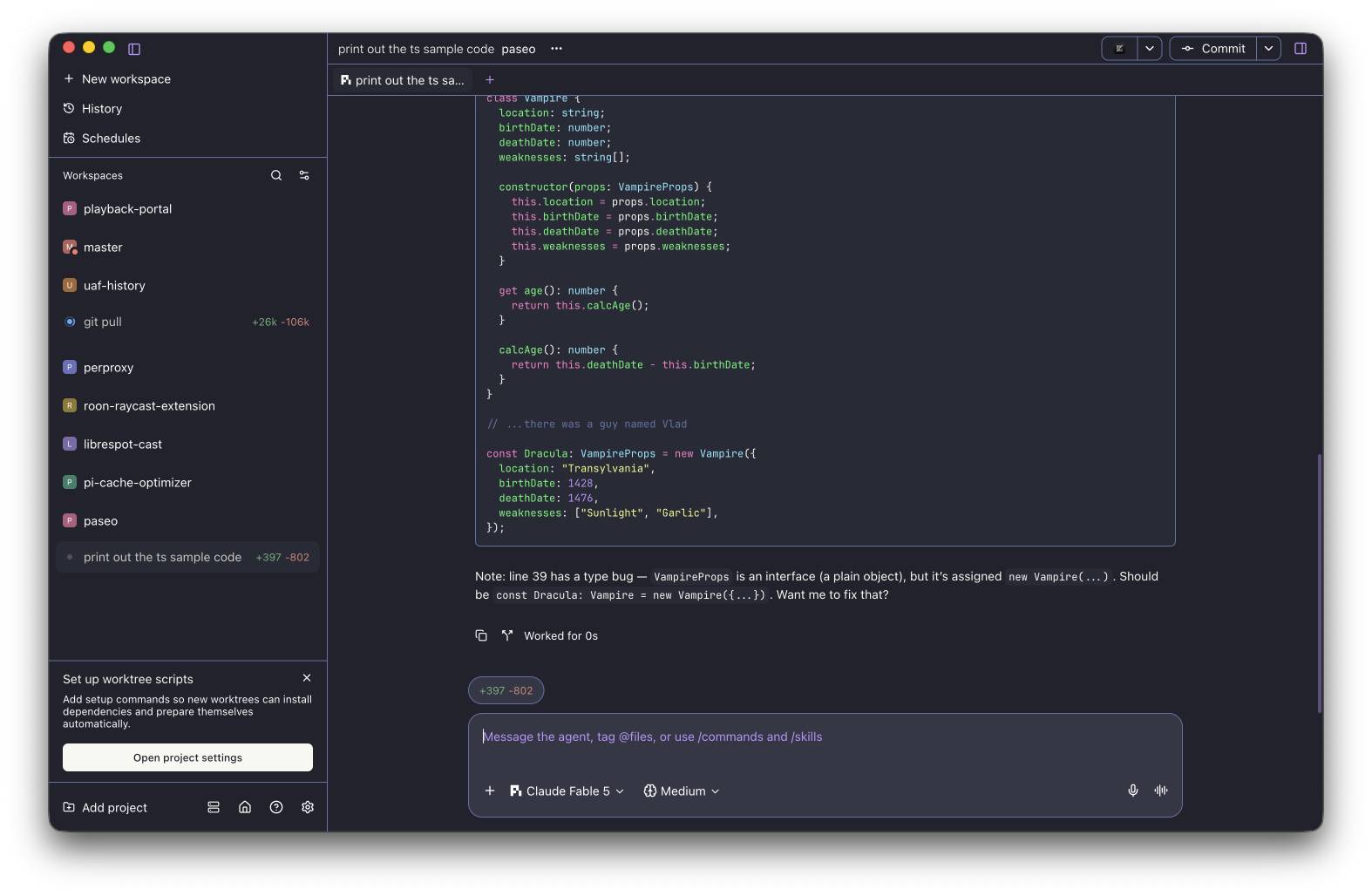Image resolution: width=1372 pixels, height=896 pixels.
Task: Select the roon-raycast-extension workspace
Action: click(x=187, y=406)
